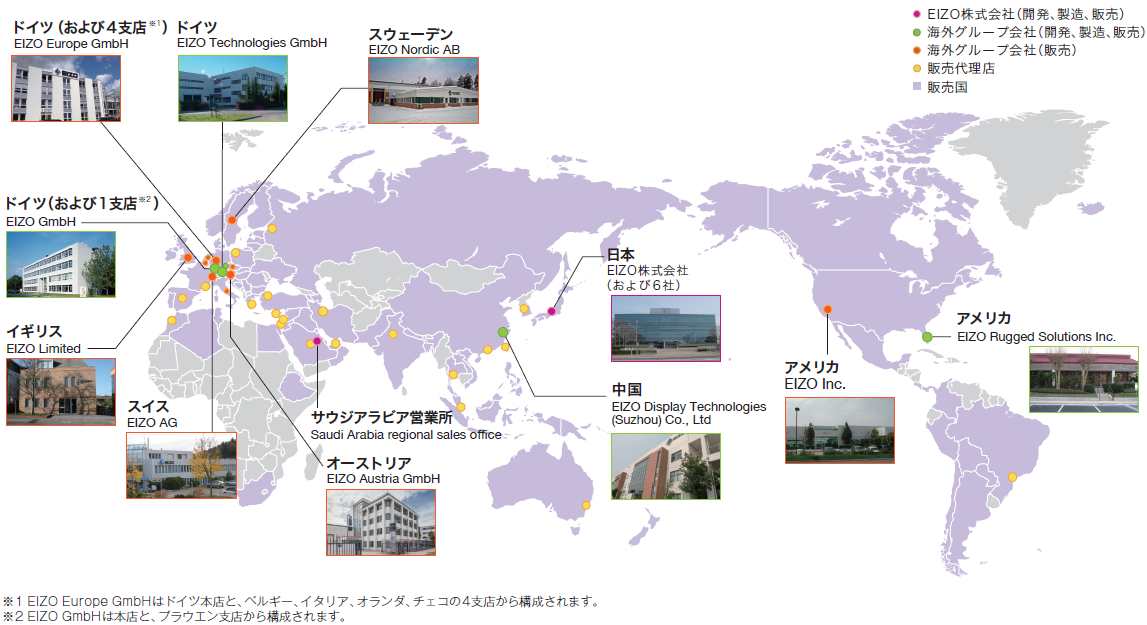The image size is (1147, 625).
Task: Click the ※2 footnote about EIZO GmbH
Action: tap(174, 616)
